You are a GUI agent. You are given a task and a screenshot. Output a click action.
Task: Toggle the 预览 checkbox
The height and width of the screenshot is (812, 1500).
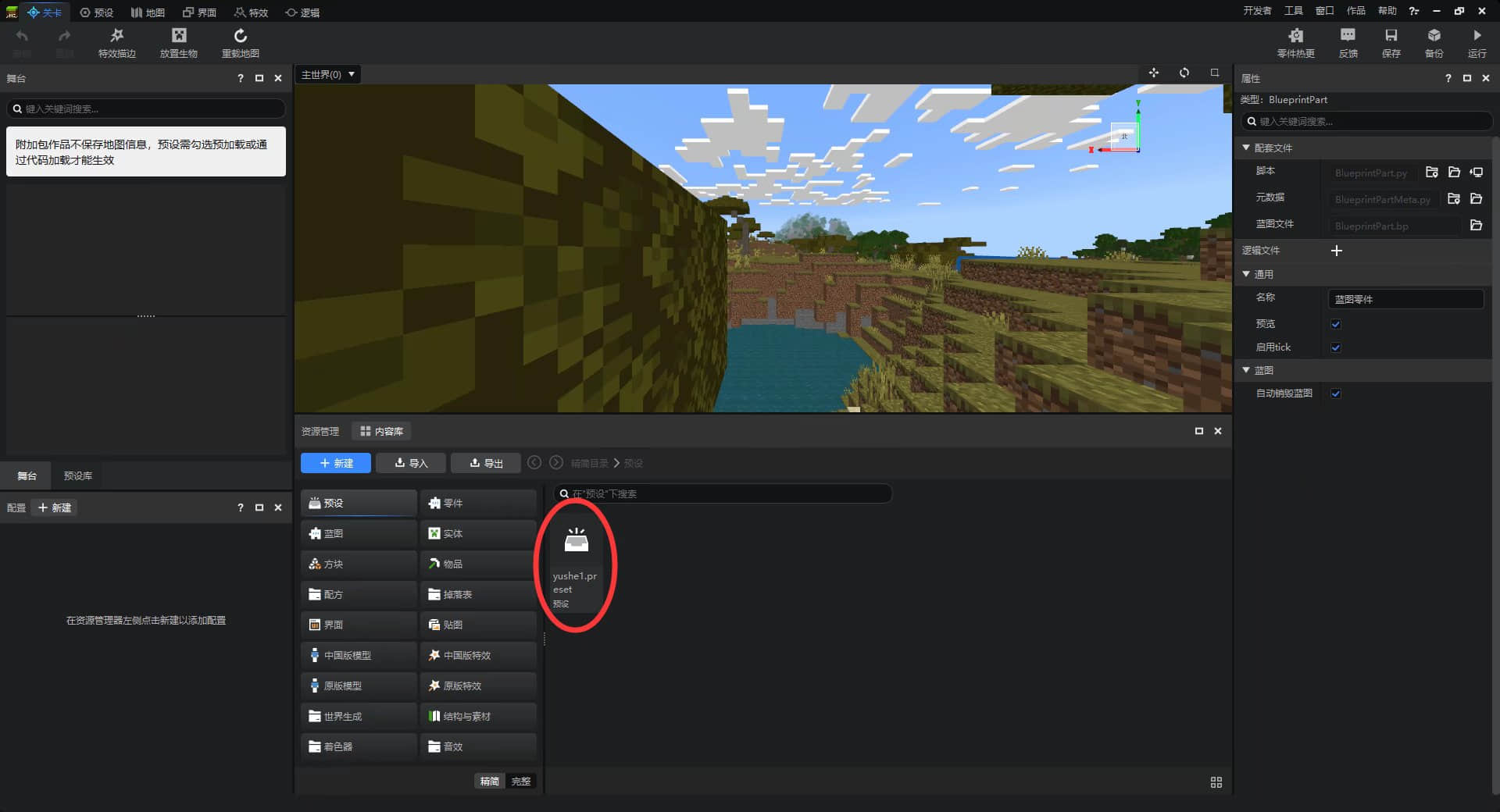point(1336,324)
